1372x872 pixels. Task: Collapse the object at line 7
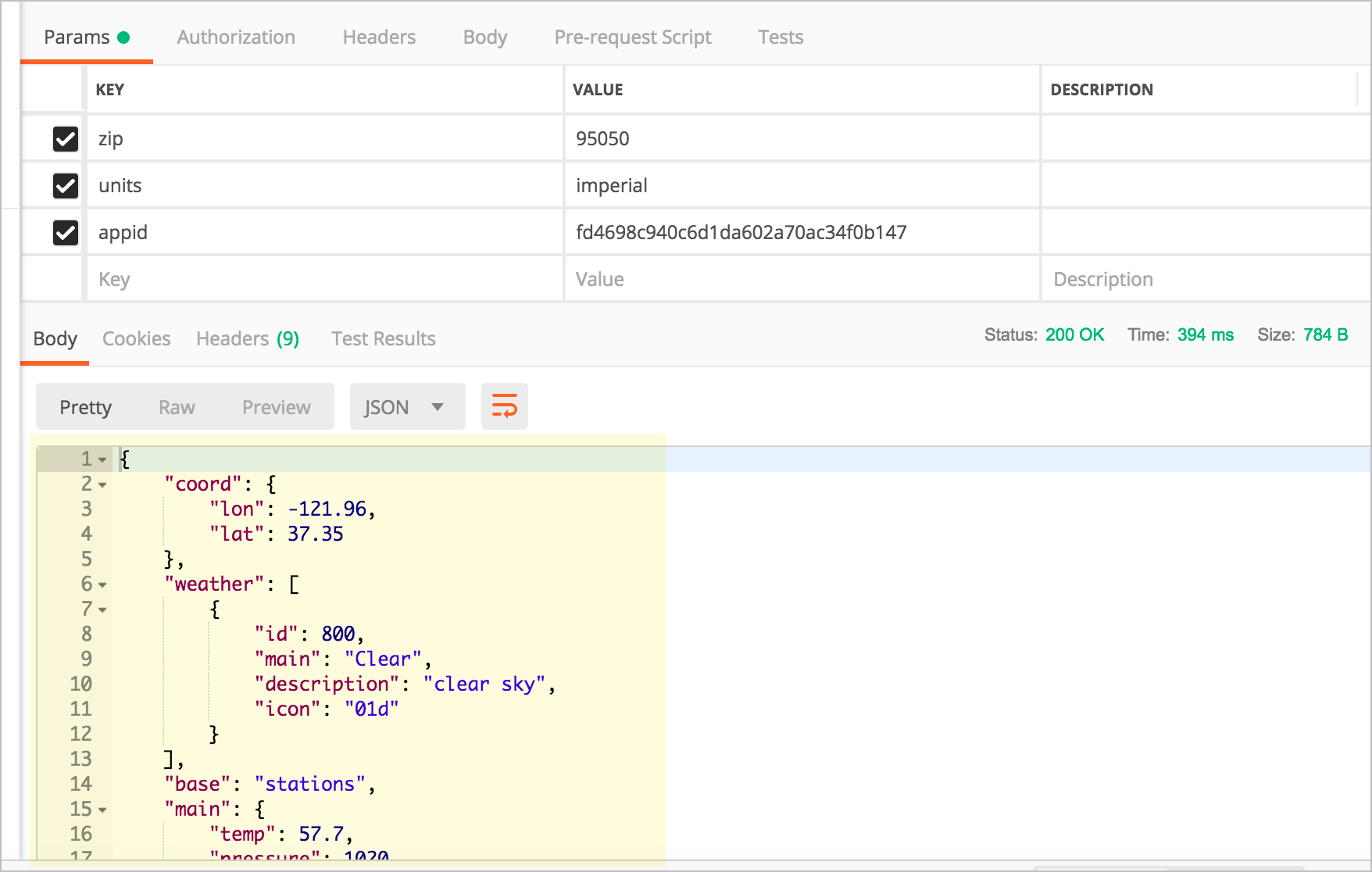(102, 609)
